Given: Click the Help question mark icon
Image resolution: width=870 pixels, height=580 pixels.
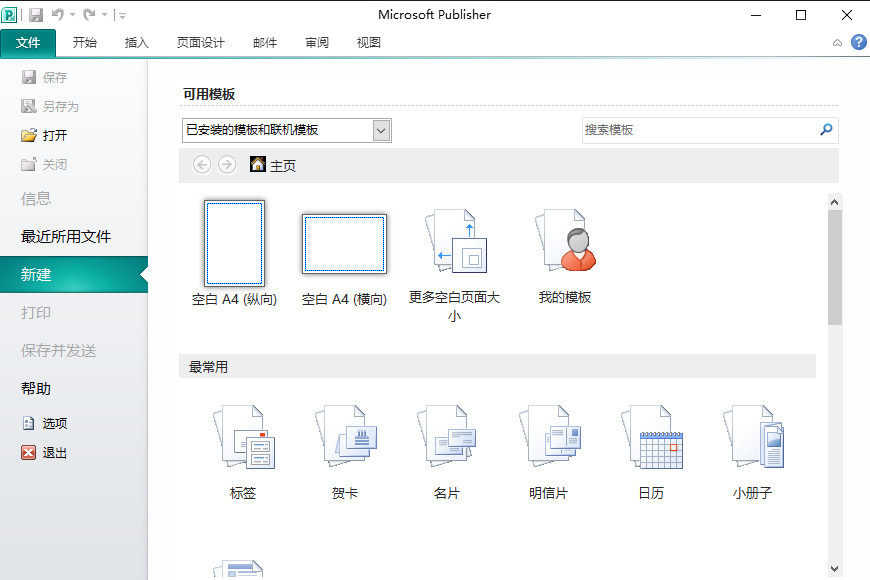Looking at the screenshot, I should (x=859, y=42).
